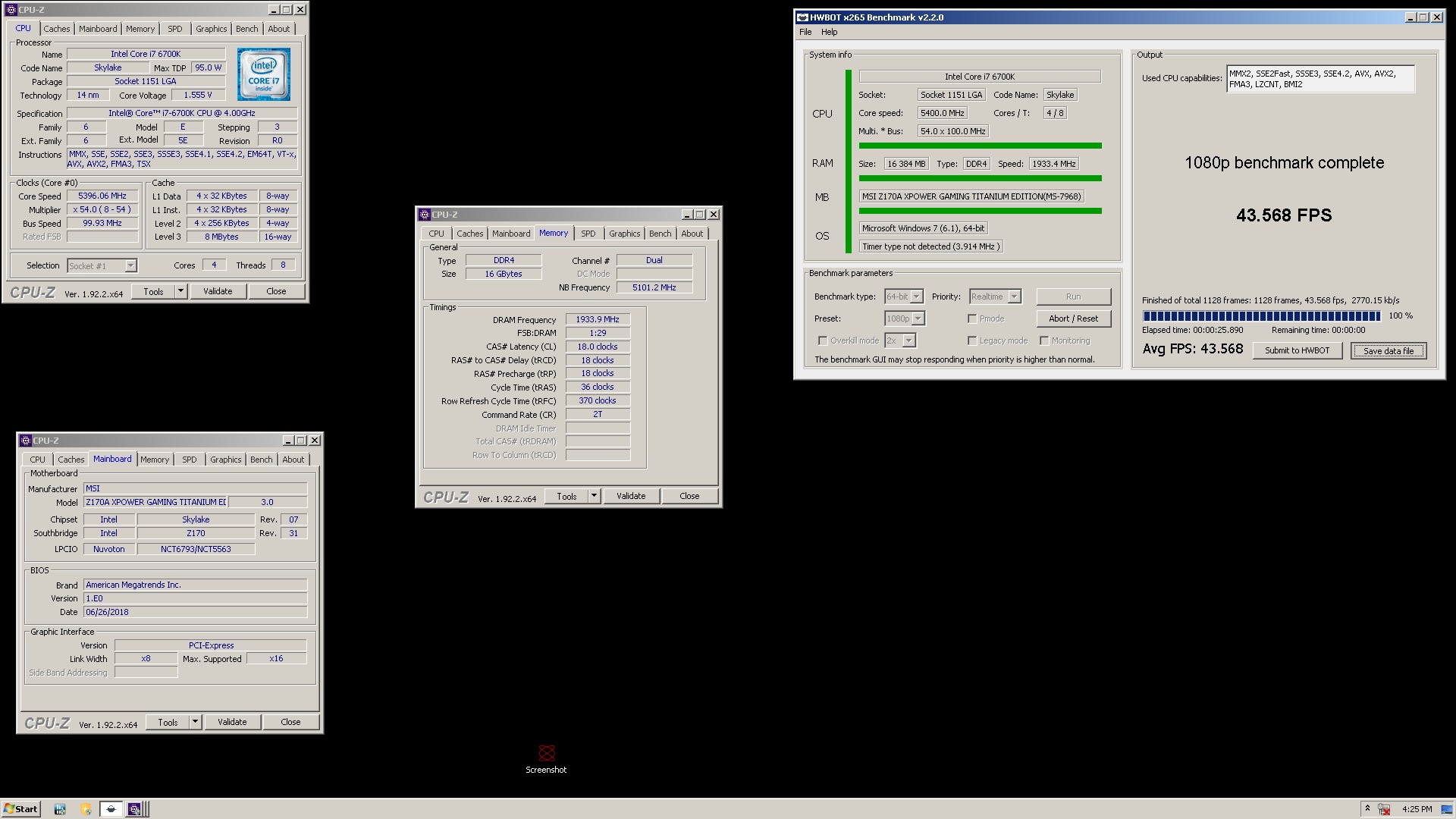Toggle the Pmode checkbox
This screenshot has height=819, width=1456.
tap(972, 318)
